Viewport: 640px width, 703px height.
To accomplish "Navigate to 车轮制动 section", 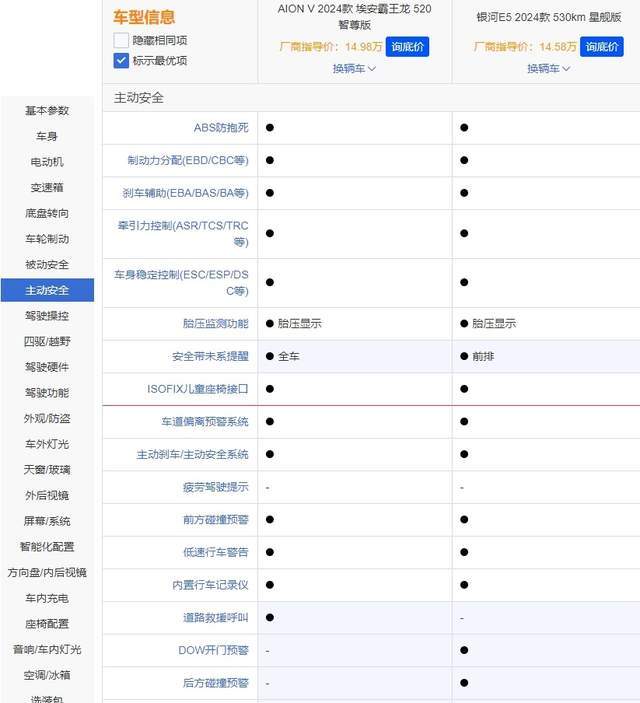I will (x=47, y=239).
